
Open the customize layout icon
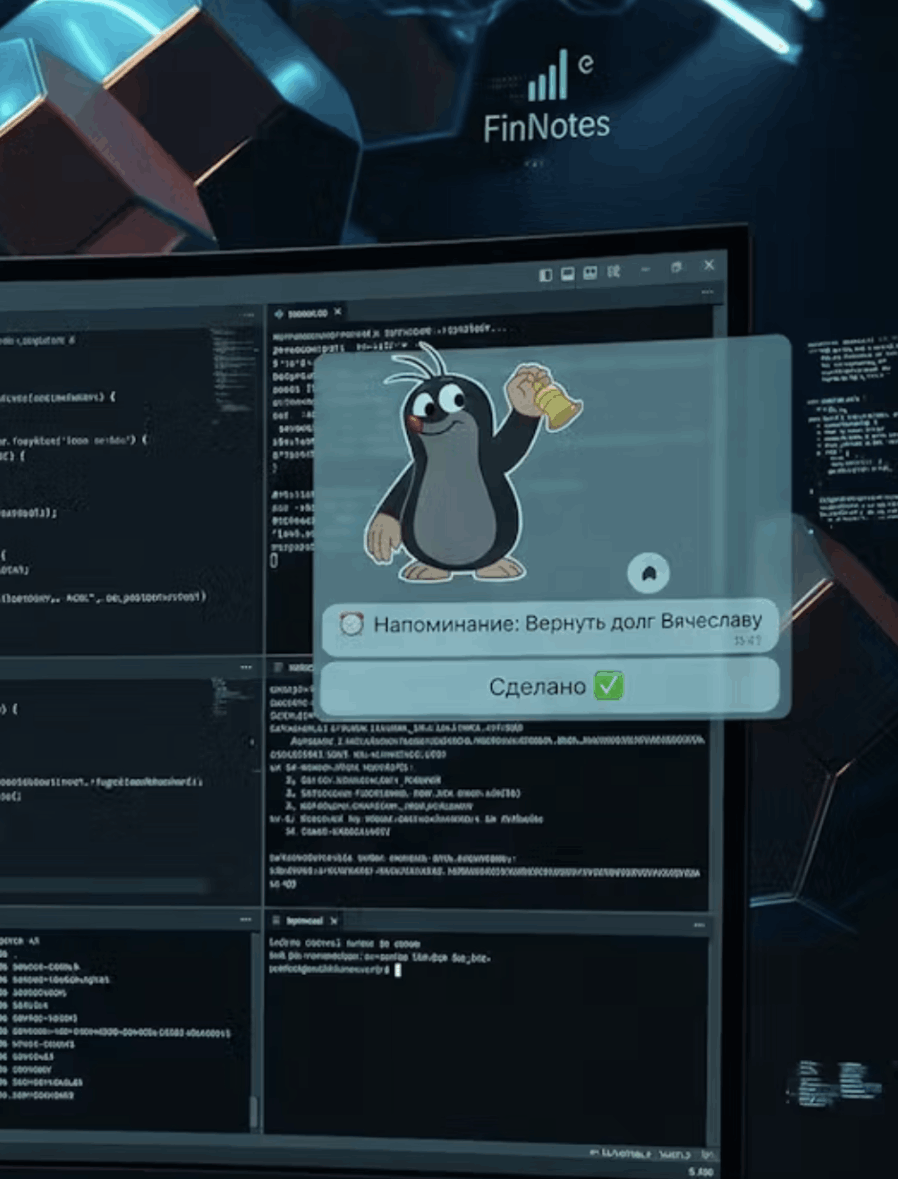(614, 272)
